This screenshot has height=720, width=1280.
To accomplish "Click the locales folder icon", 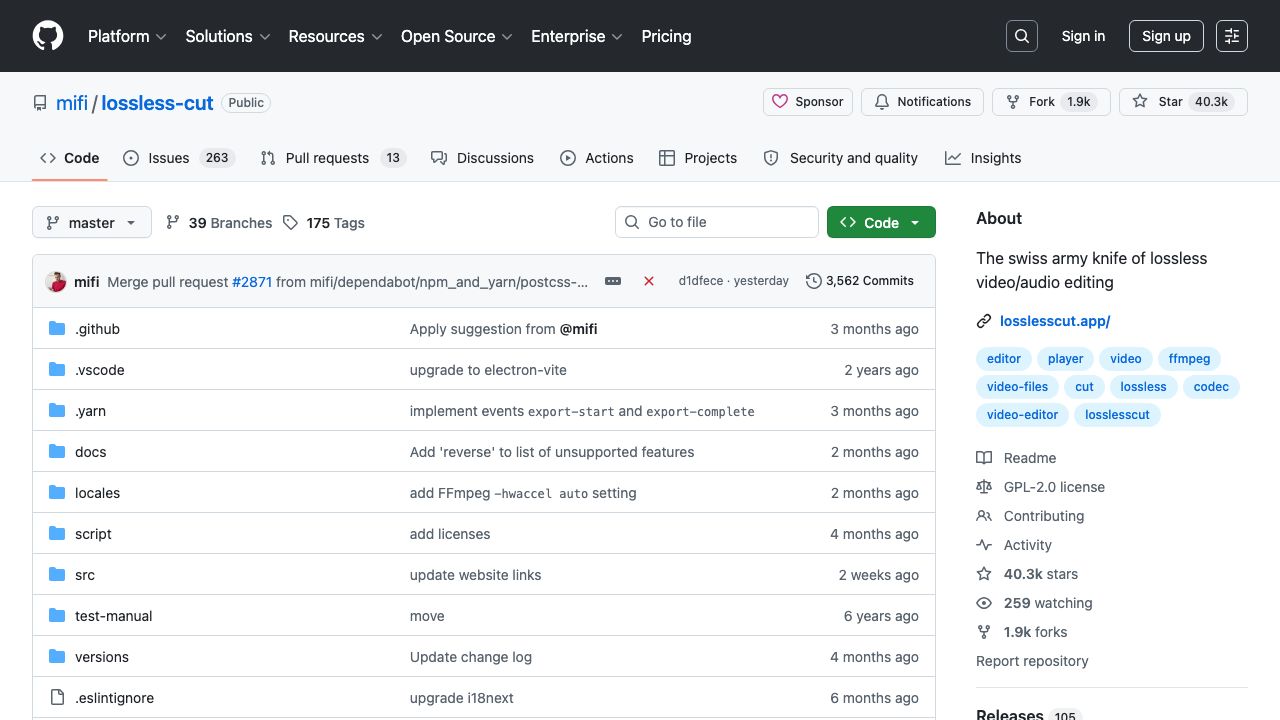I will pos(57,493).
